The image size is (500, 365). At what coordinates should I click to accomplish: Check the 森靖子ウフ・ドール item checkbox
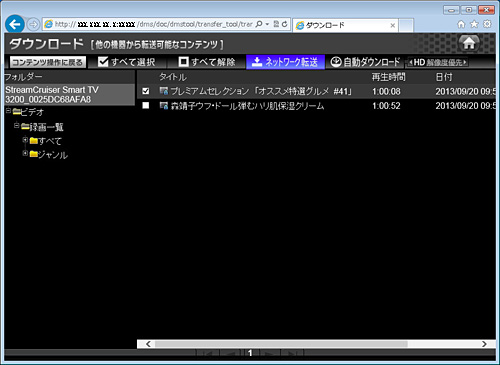pyautogui.click(x=146, y=106)
